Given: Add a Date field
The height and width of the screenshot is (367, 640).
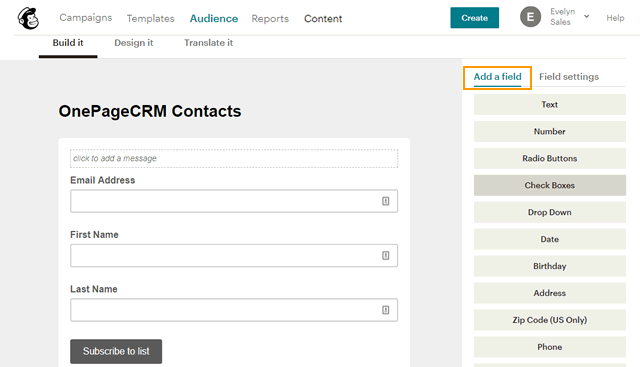Looking at the screenshot, I should 550,239.
